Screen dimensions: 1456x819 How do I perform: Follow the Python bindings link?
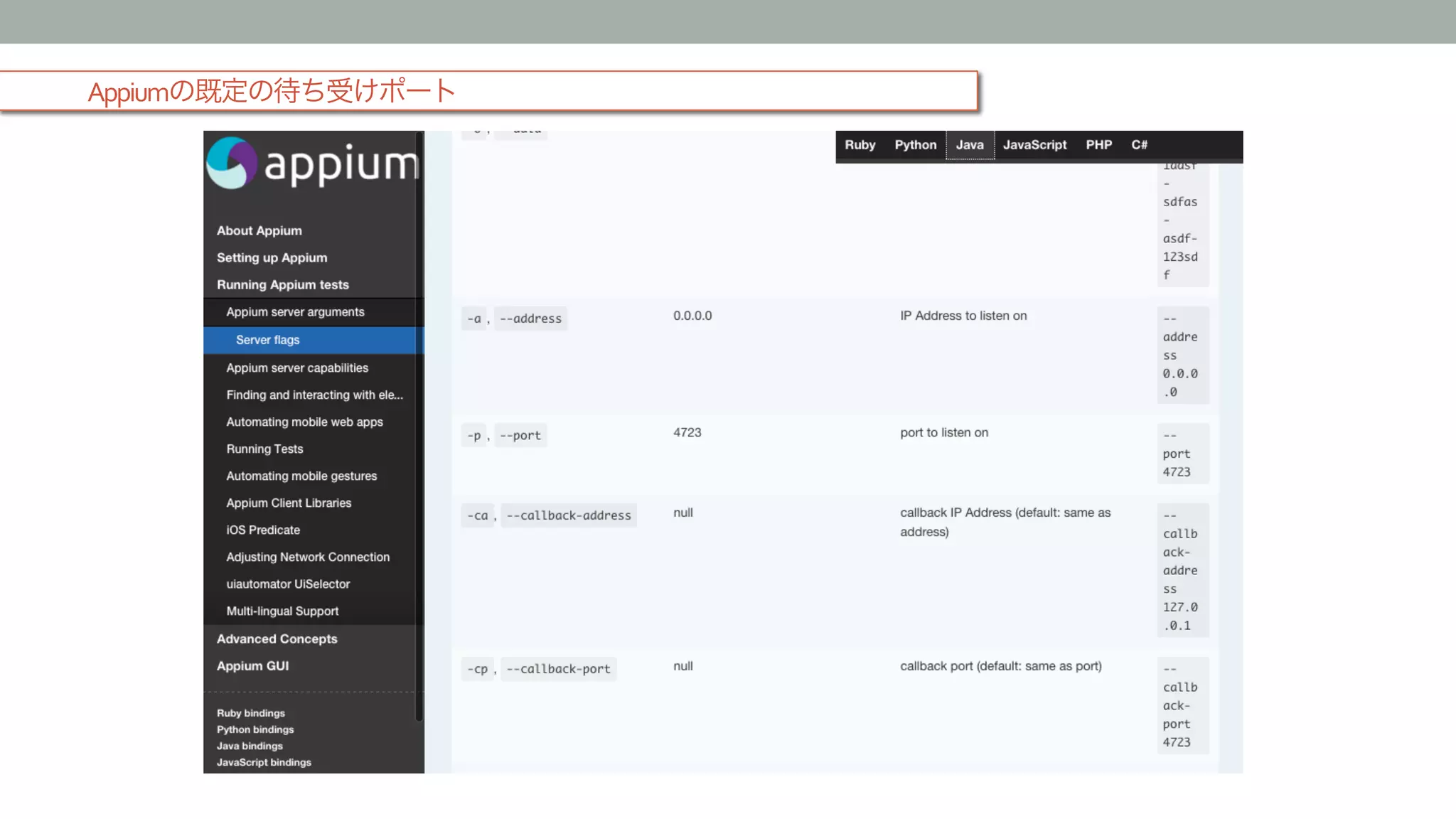255,729
